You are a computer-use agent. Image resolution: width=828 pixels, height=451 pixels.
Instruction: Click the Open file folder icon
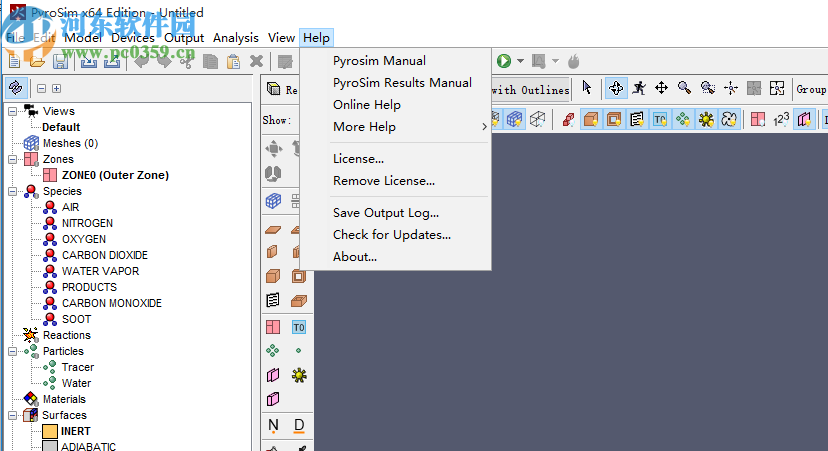click(37, 61)
